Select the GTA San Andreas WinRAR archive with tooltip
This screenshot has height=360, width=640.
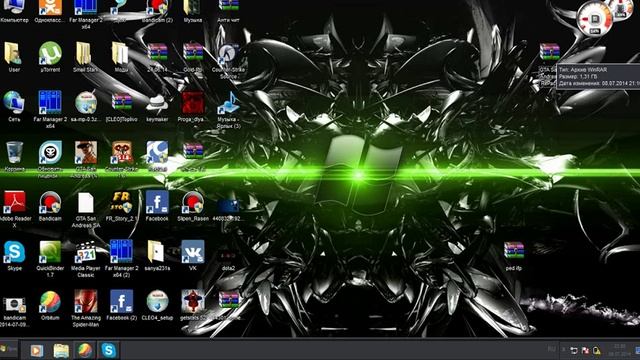coord(549,52)
